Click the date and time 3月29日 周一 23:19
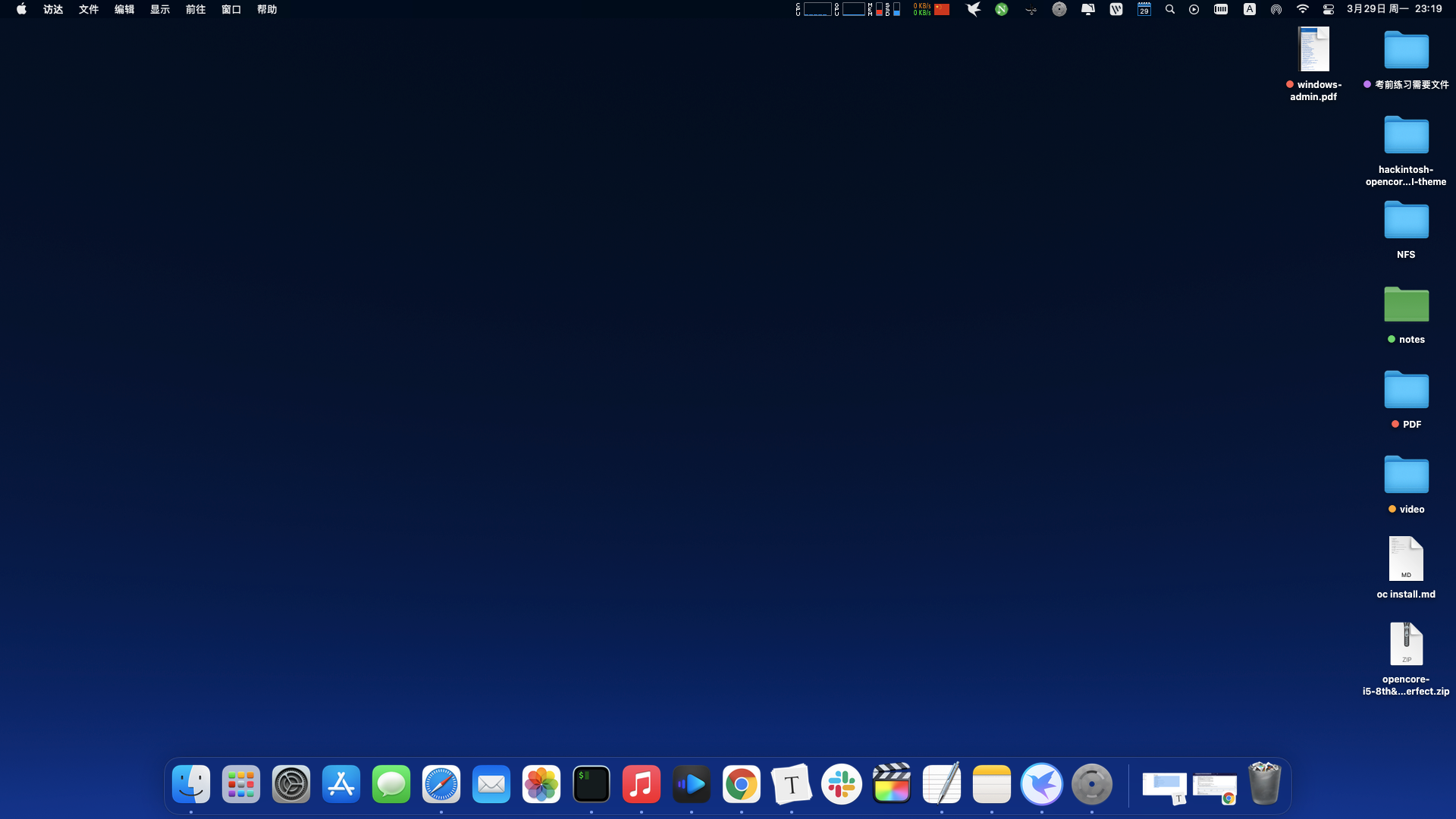1456x819 pixels. tap(1395, 9)
